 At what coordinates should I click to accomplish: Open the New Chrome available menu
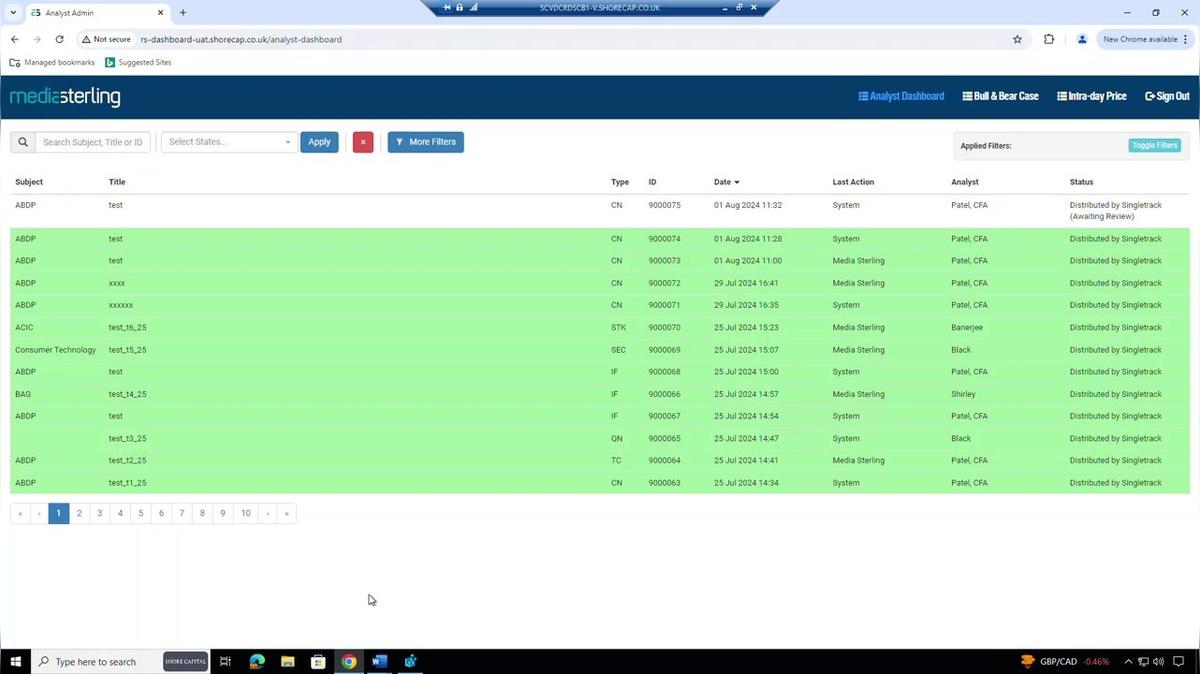pyautogui.click(x=1140, y=39)
